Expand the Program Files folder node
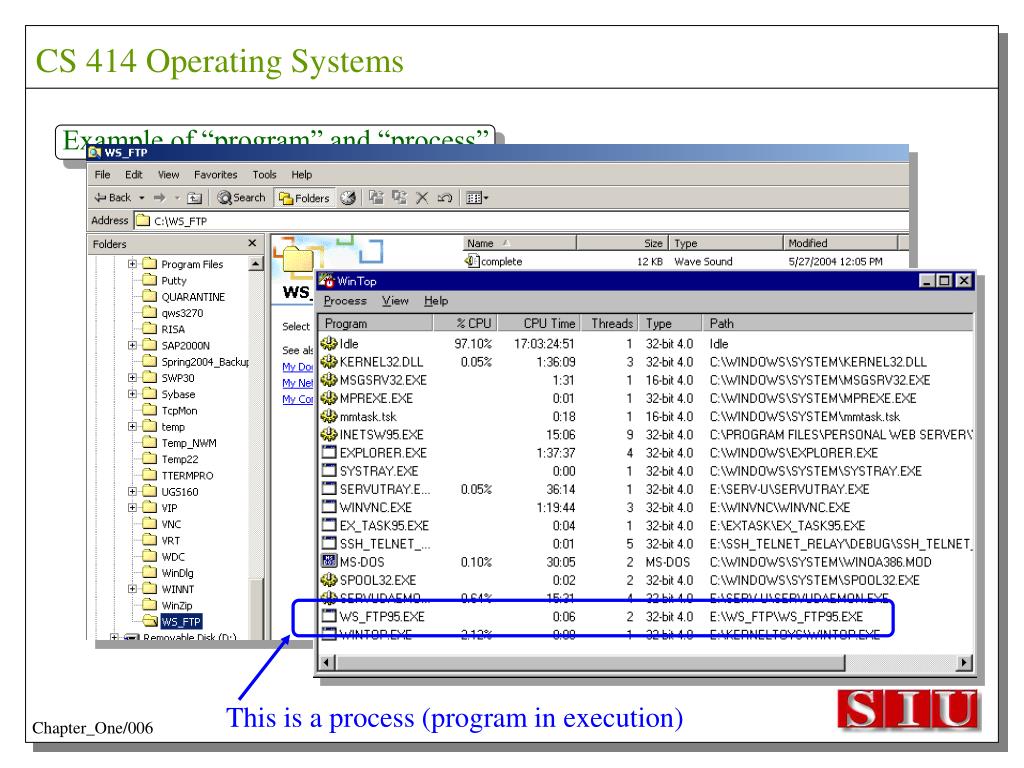Screen dimensions: 1024x768 [133, 264]
